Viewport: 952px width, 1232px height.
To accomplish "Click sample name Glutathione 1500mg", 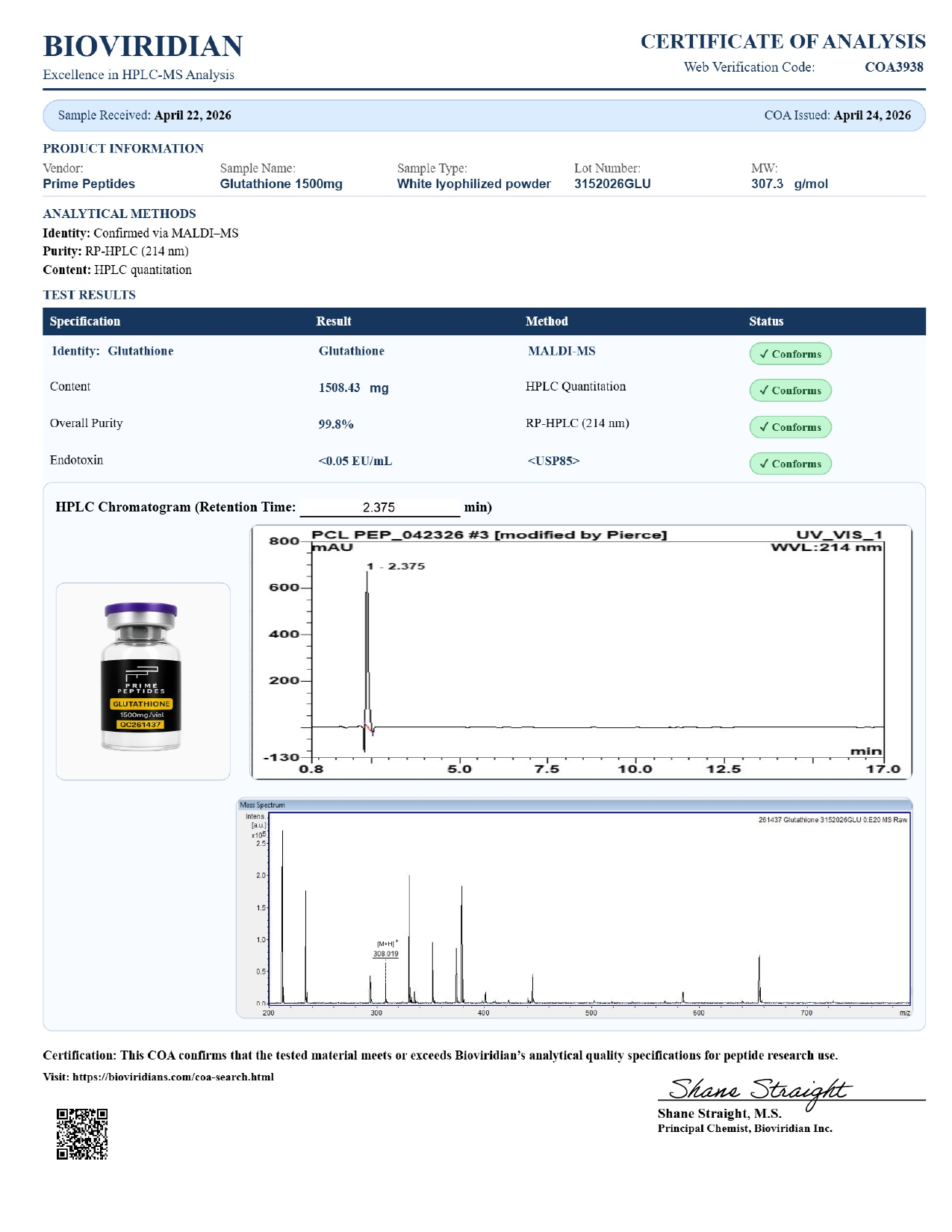I will pos(281,184).
